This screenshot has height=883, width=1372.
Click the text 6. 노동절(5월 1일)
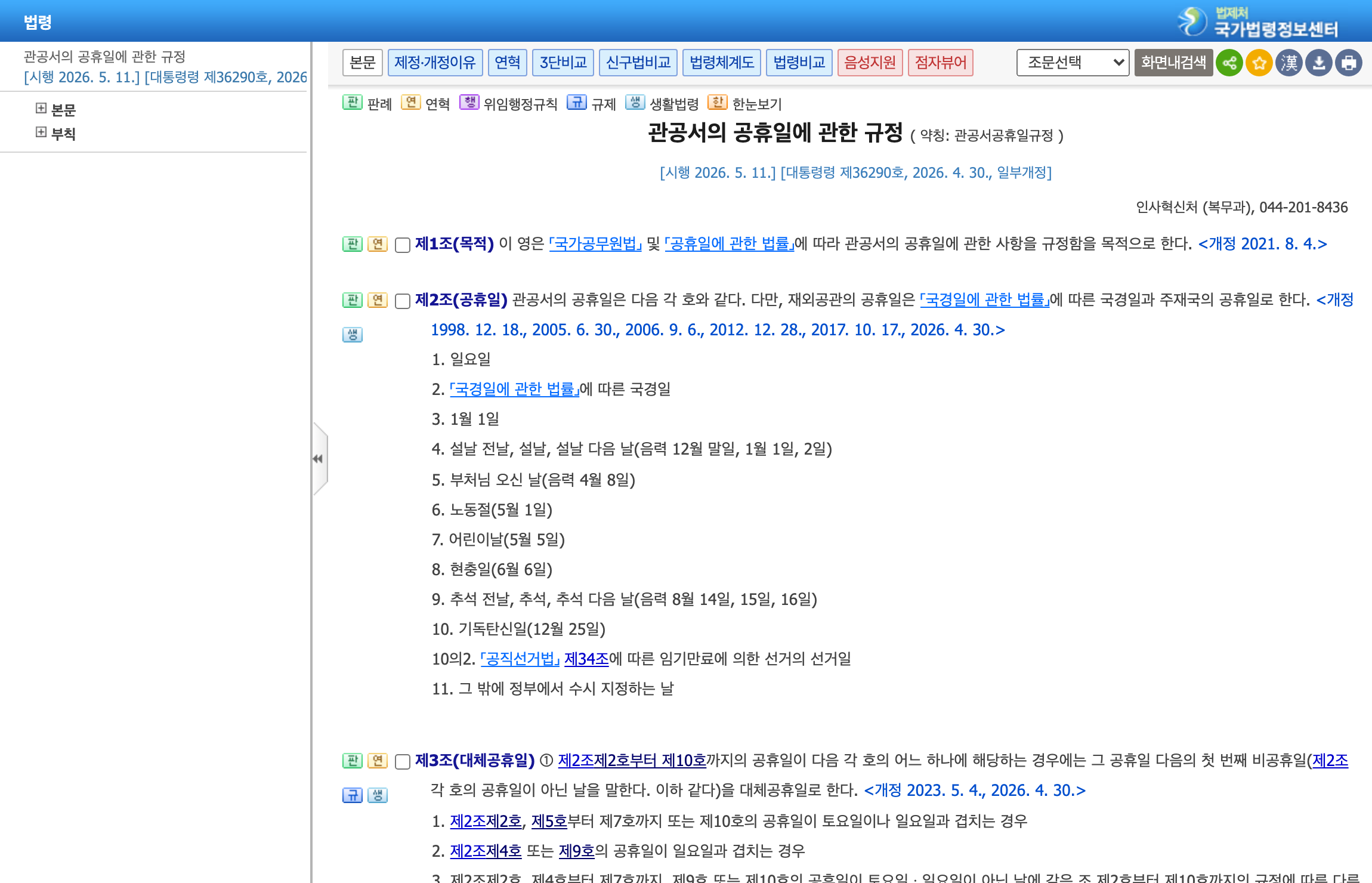click(492, 510)
